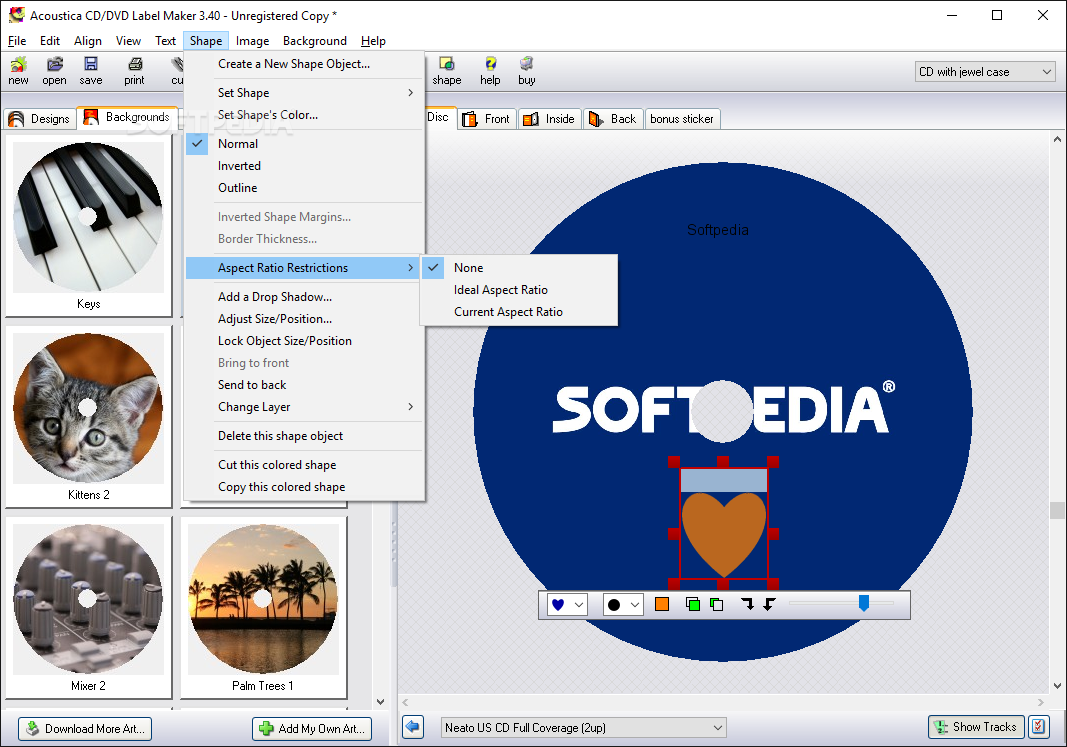The height and width of the screenshot is (747, 1067).
Task: Click the shape toolbar icon
Action: point(446,71)
